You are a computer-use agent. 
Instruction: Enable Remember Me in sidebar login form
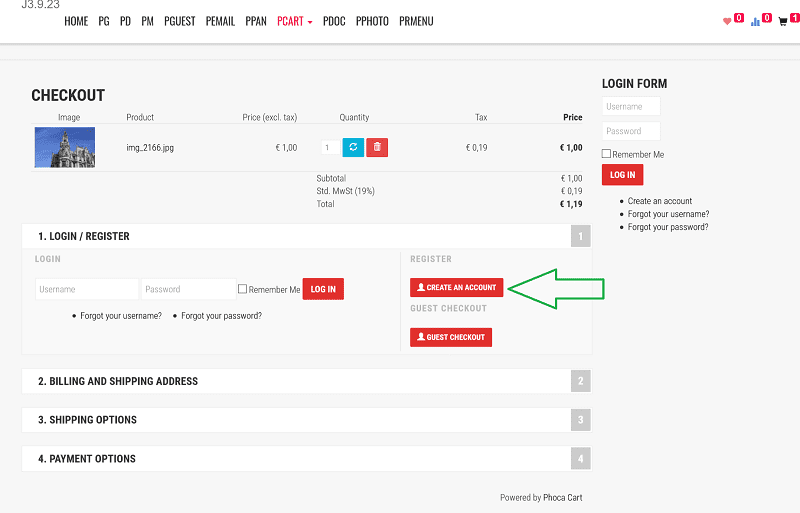[x=607, y=154]
